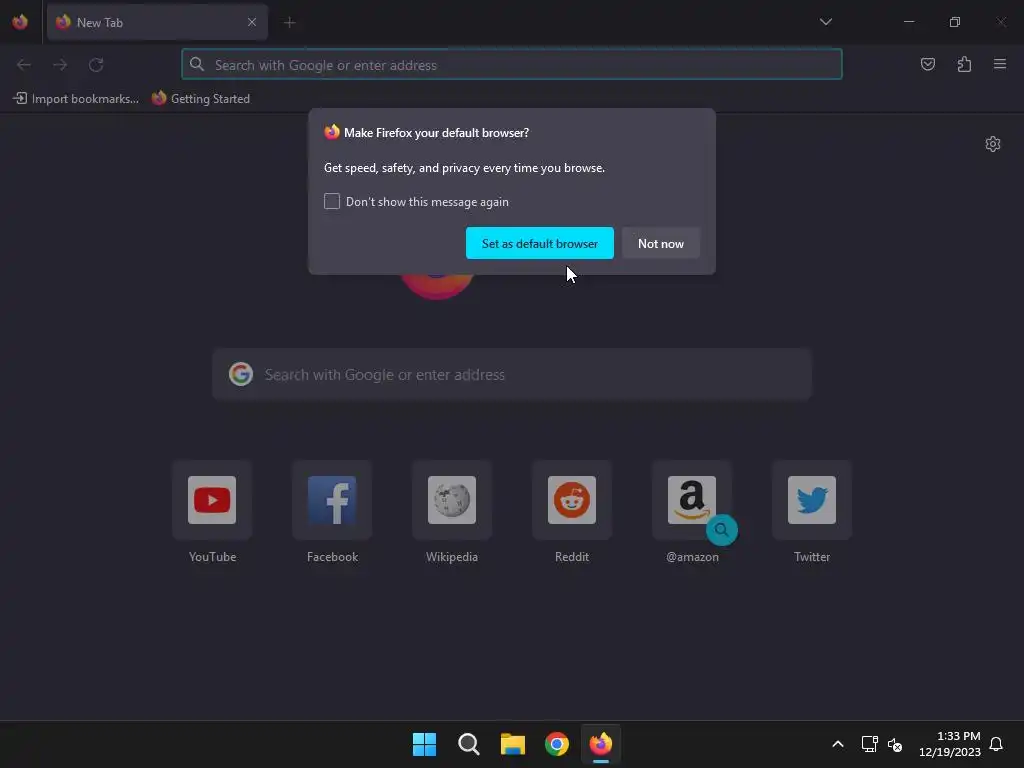Click the search magnifier in the address bar

pos(197,64)
